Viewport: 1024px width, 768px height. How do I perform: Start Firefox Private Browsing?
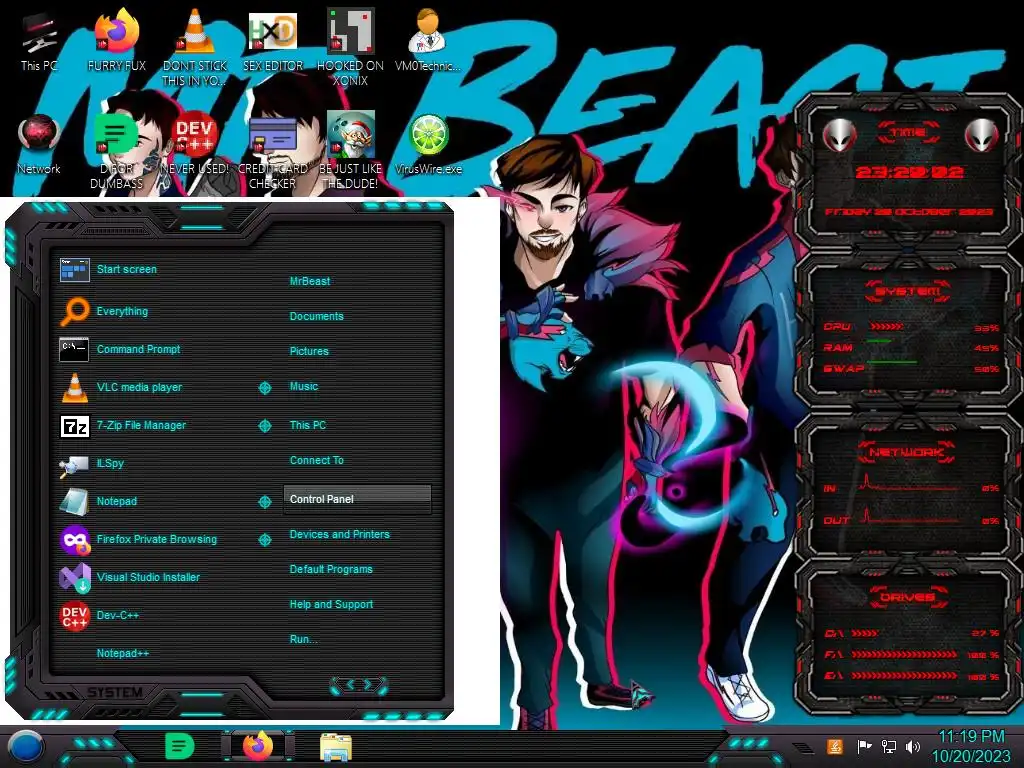coord(138,539)
